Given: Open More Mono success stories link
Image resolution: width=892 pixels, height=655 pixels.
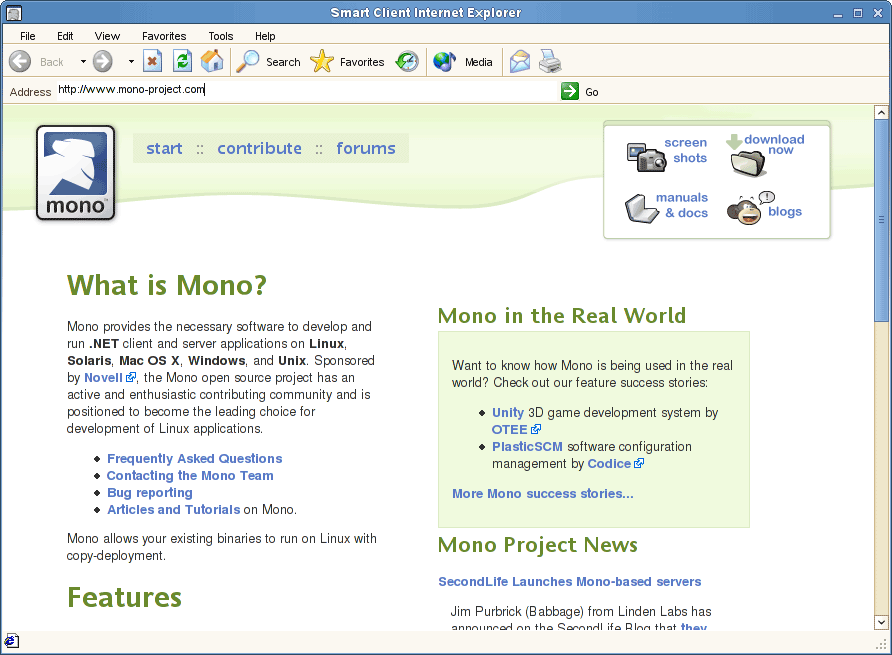Looking at the screenshot, I should (x=543, y=494).
